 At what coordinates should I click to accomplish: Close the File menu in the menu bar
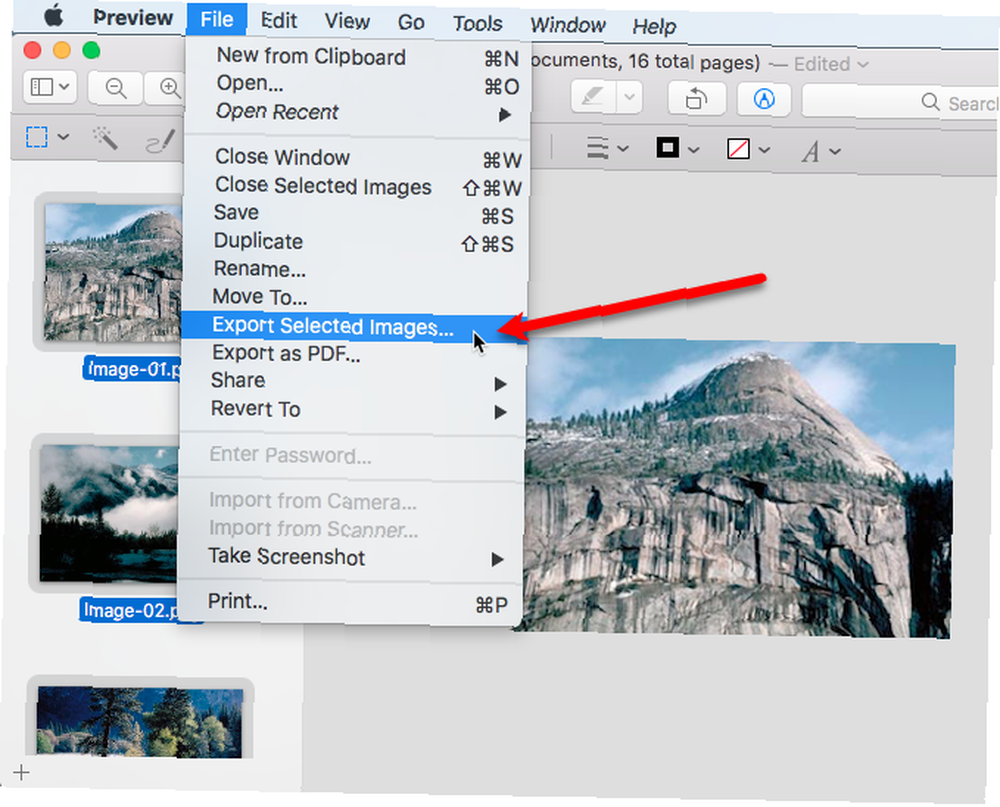217,19
